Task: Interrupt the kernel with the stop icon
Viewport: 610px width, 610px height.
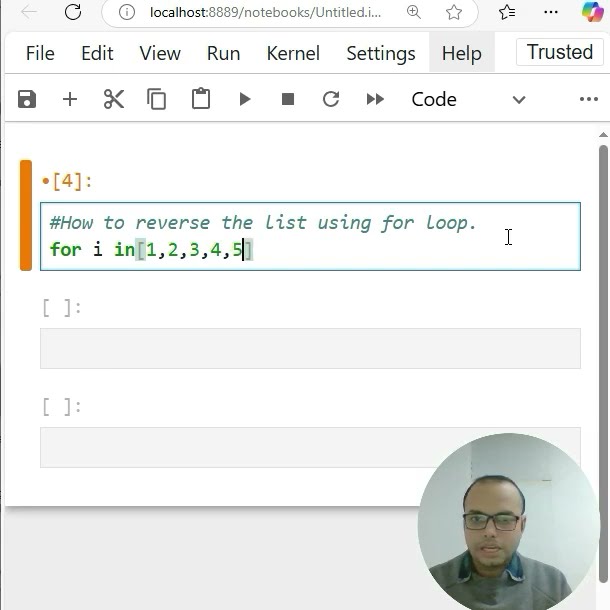Action: (x=288, y=99)
